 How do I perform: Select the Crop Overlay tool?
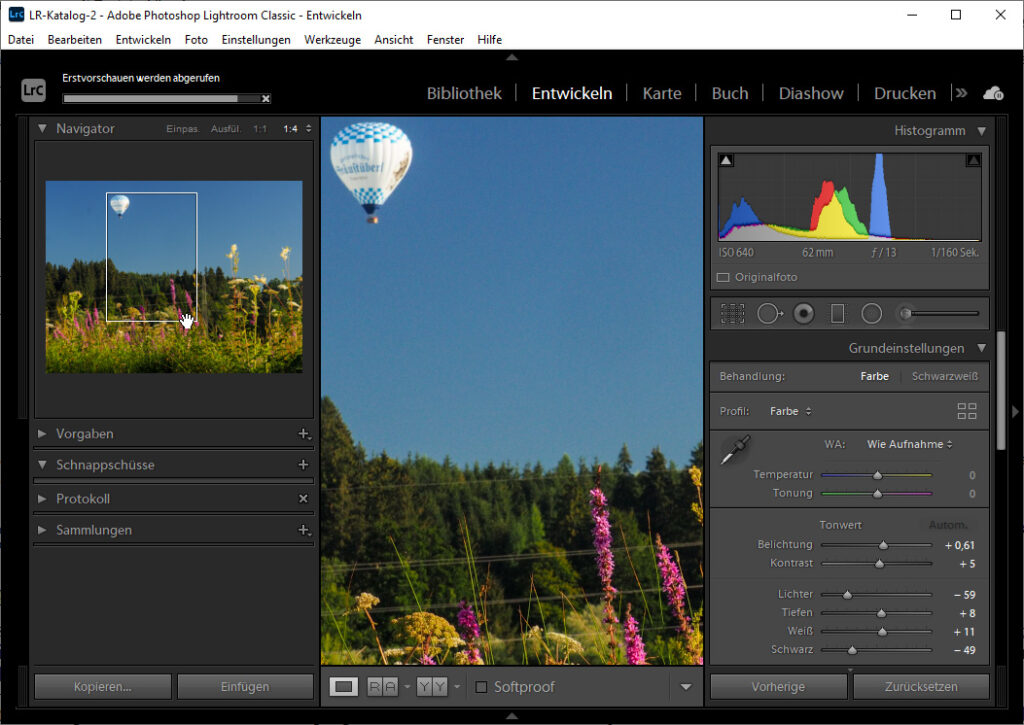pos(732,313)
